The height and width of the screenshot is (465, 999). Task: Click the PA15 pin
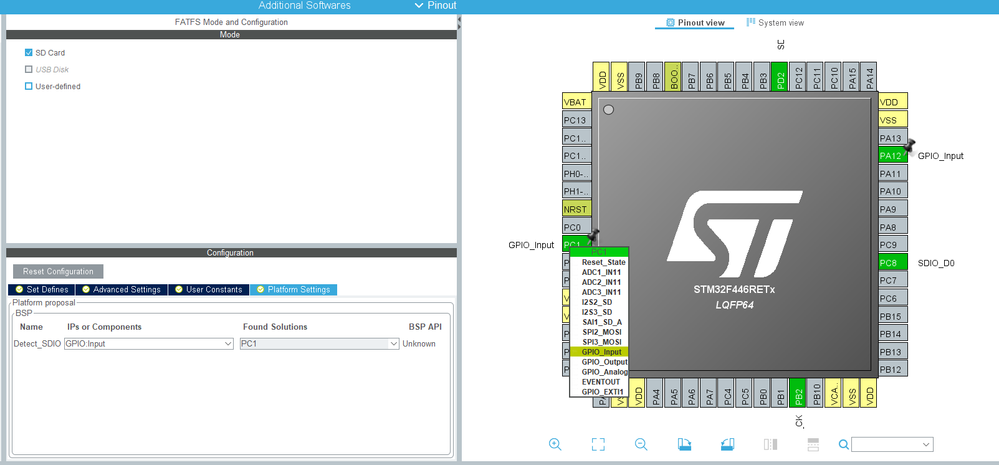851,76
